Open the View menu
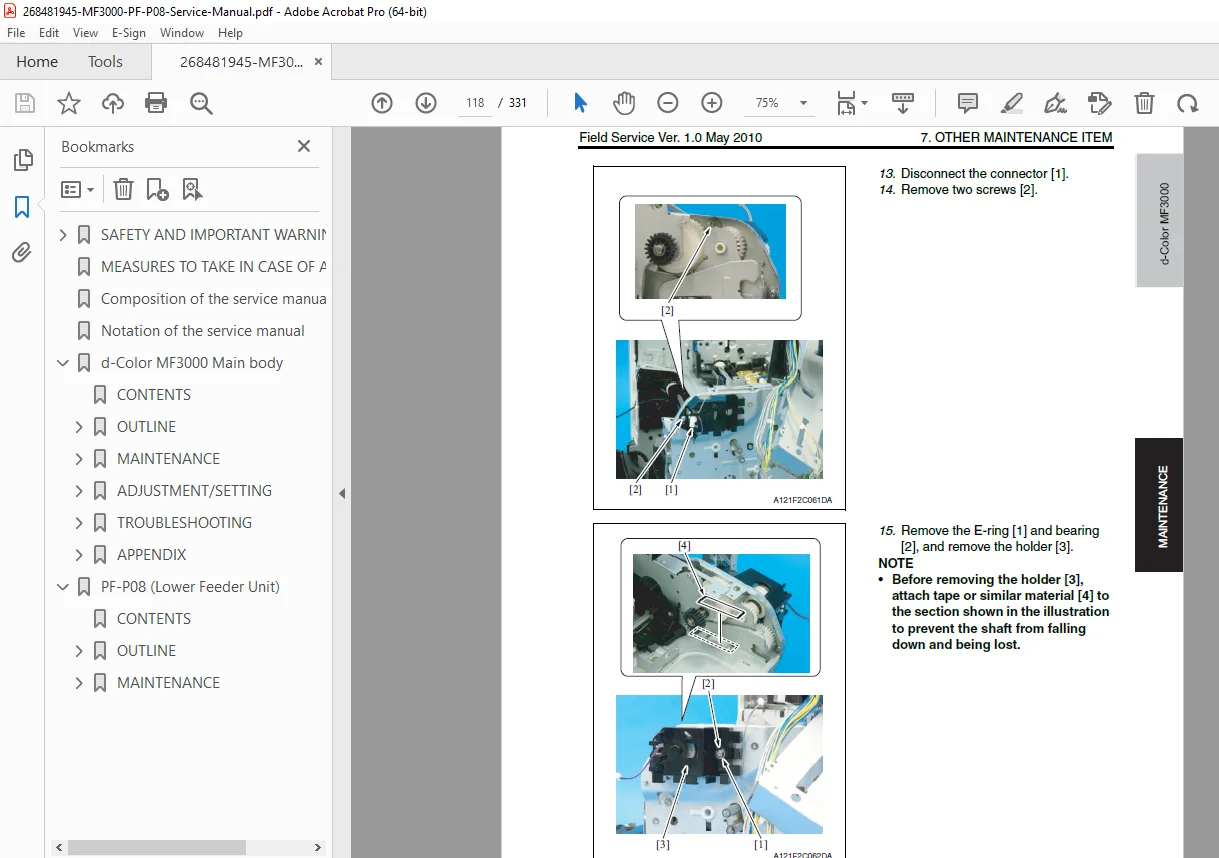Viewport: 1219px width, 858px height. click(x=85, y=33)
